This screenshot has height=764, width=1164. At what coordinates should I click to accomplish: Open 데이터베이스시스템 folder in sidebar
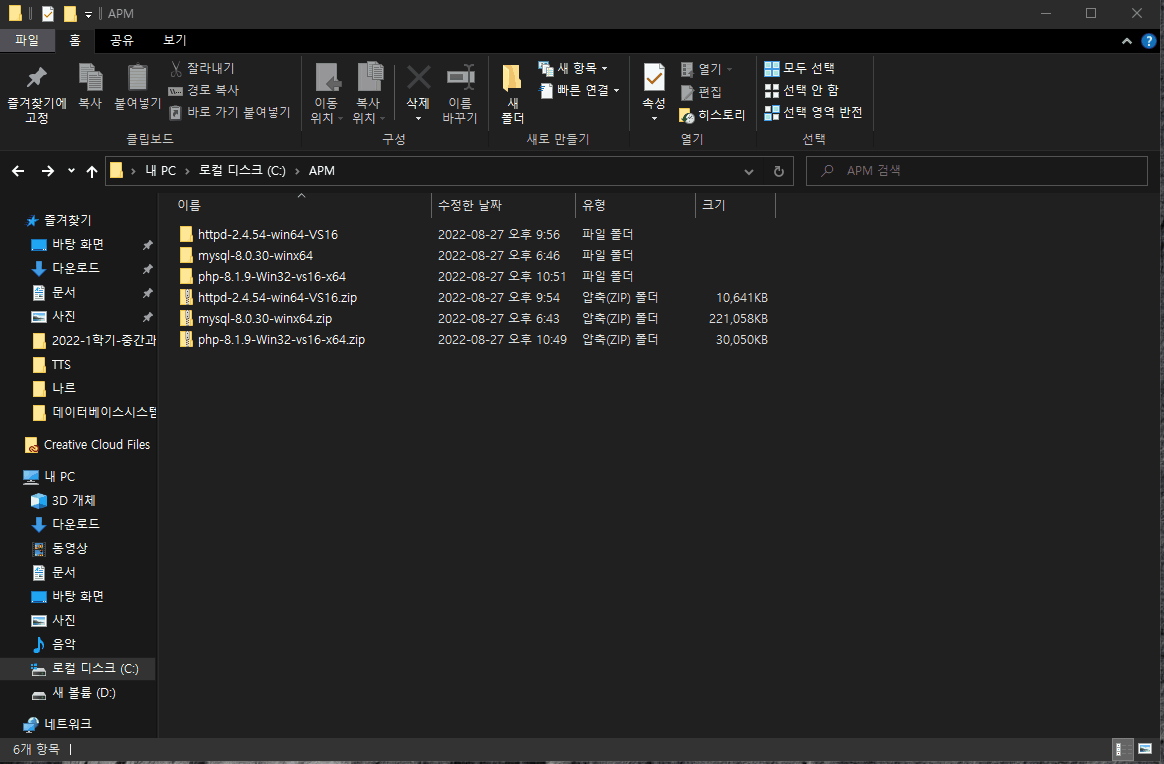104,412
